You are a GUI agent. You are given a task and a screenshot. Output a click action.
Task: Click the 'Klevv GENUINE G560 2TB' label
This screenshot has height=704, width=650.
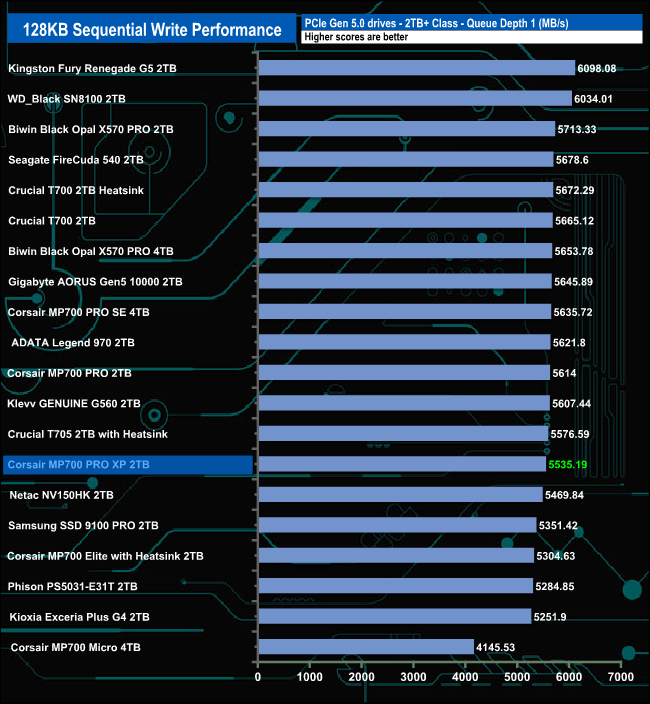tap(74, 404)
